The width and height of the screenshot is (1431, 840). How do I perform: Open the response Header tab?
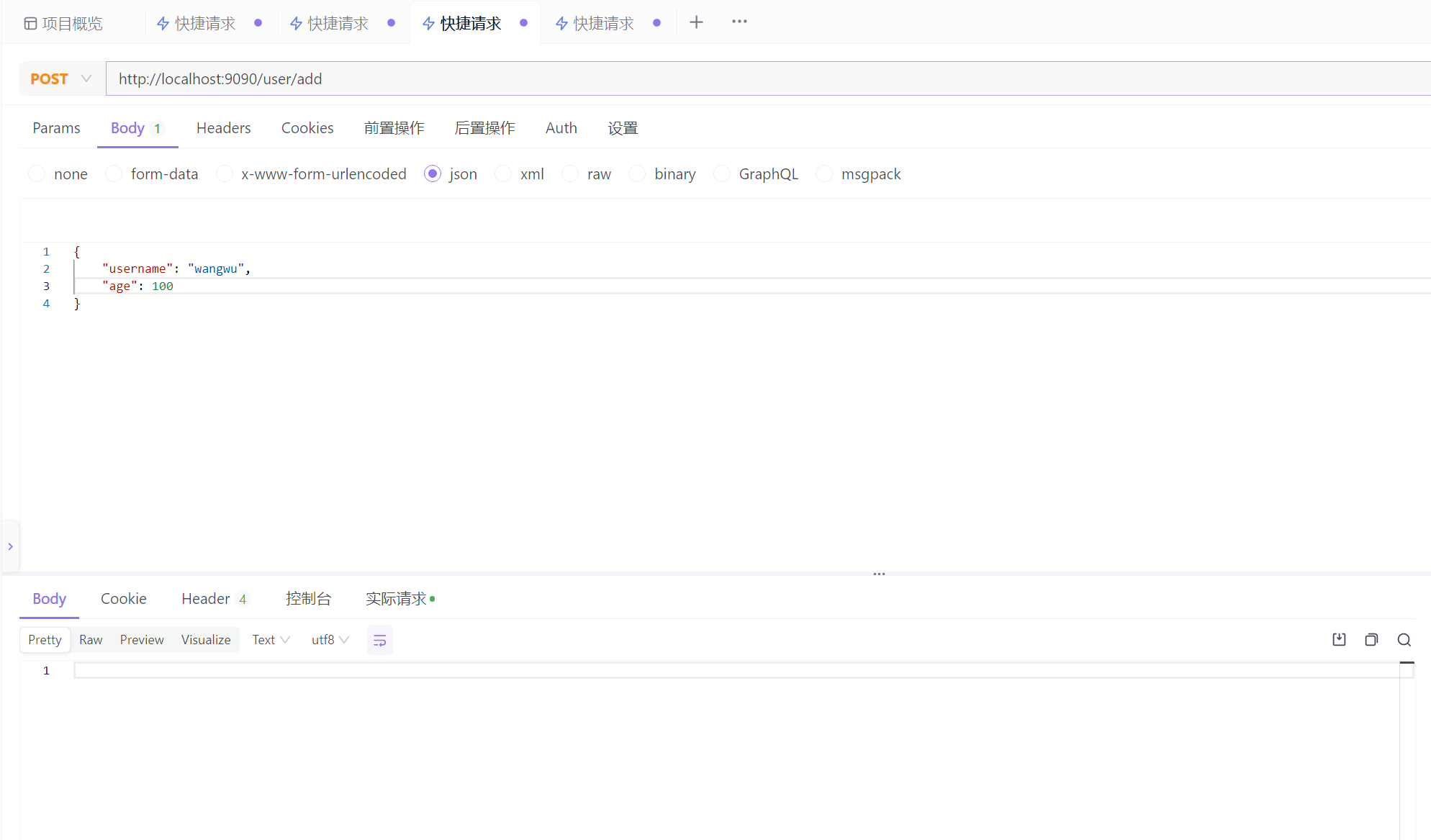pos(215,599)
